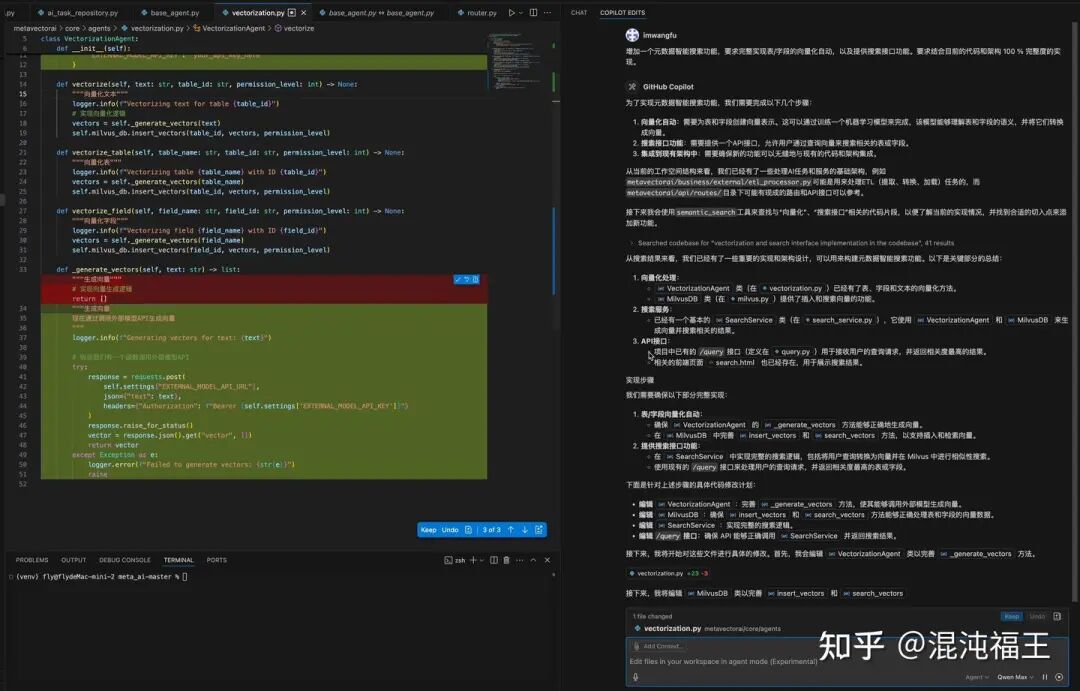Viewport: 1080px width, 691px height.
Task: Open the Agent mode dropdown
Action: (x=977, y=677)
